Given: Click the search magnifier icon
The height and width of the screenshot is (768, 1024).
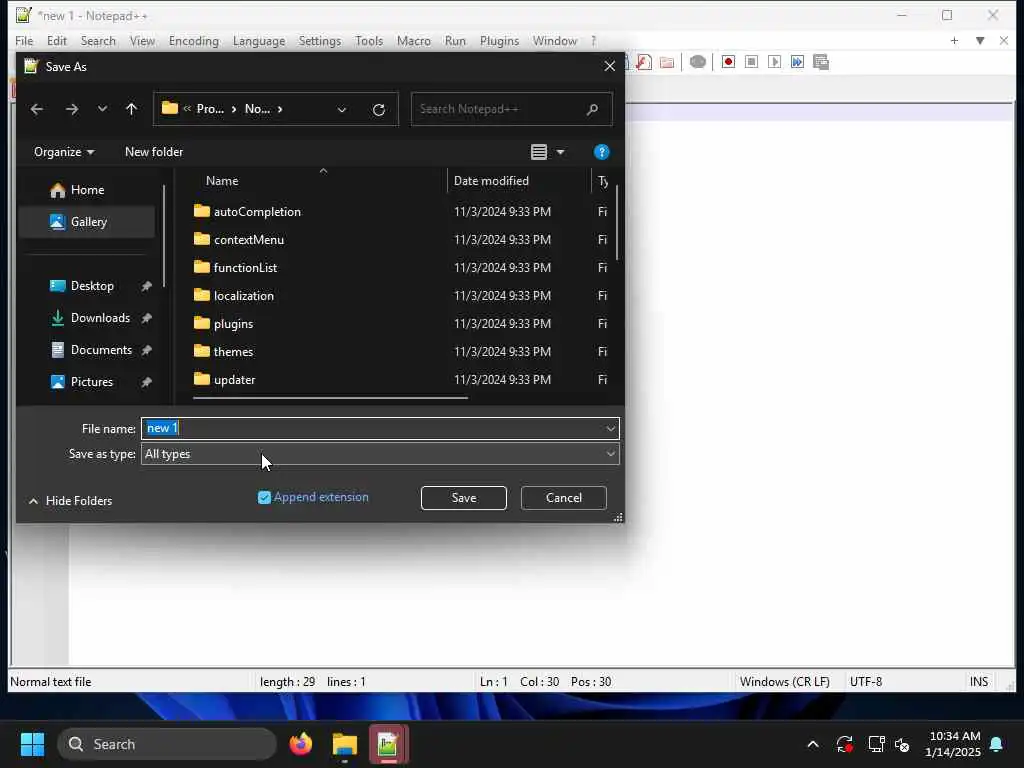Looking at the screenshot, I should coord(592,109).
